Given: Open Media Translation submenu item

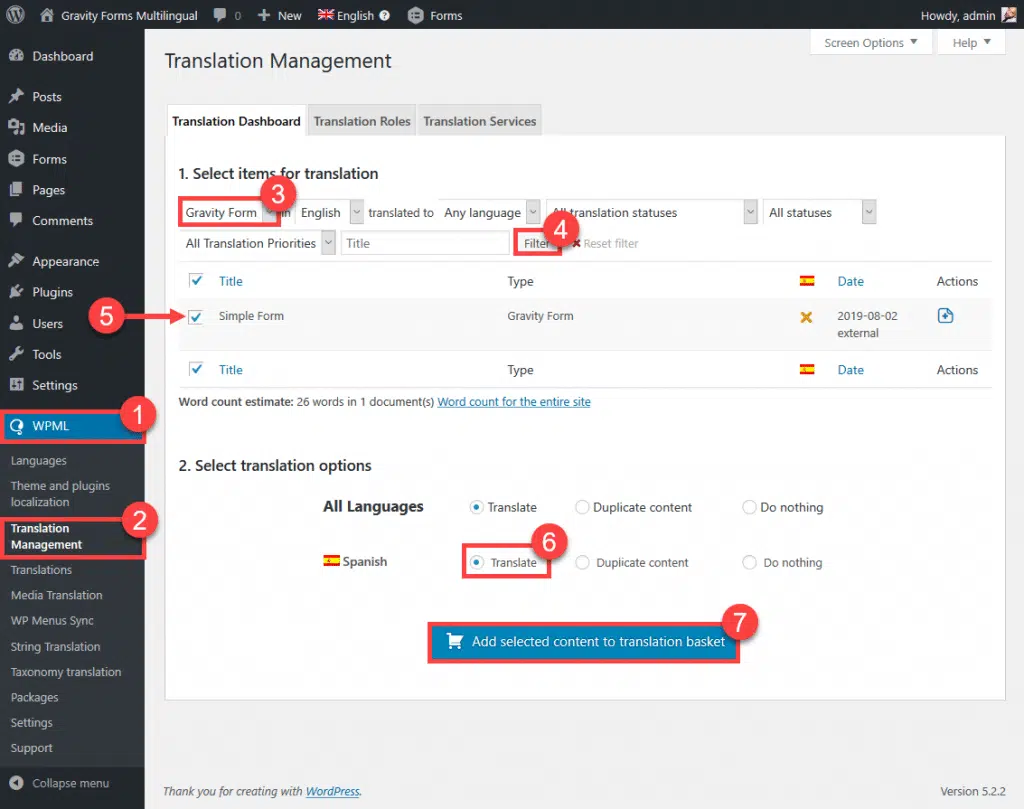Looking at the screenshot, I should 57,595.
